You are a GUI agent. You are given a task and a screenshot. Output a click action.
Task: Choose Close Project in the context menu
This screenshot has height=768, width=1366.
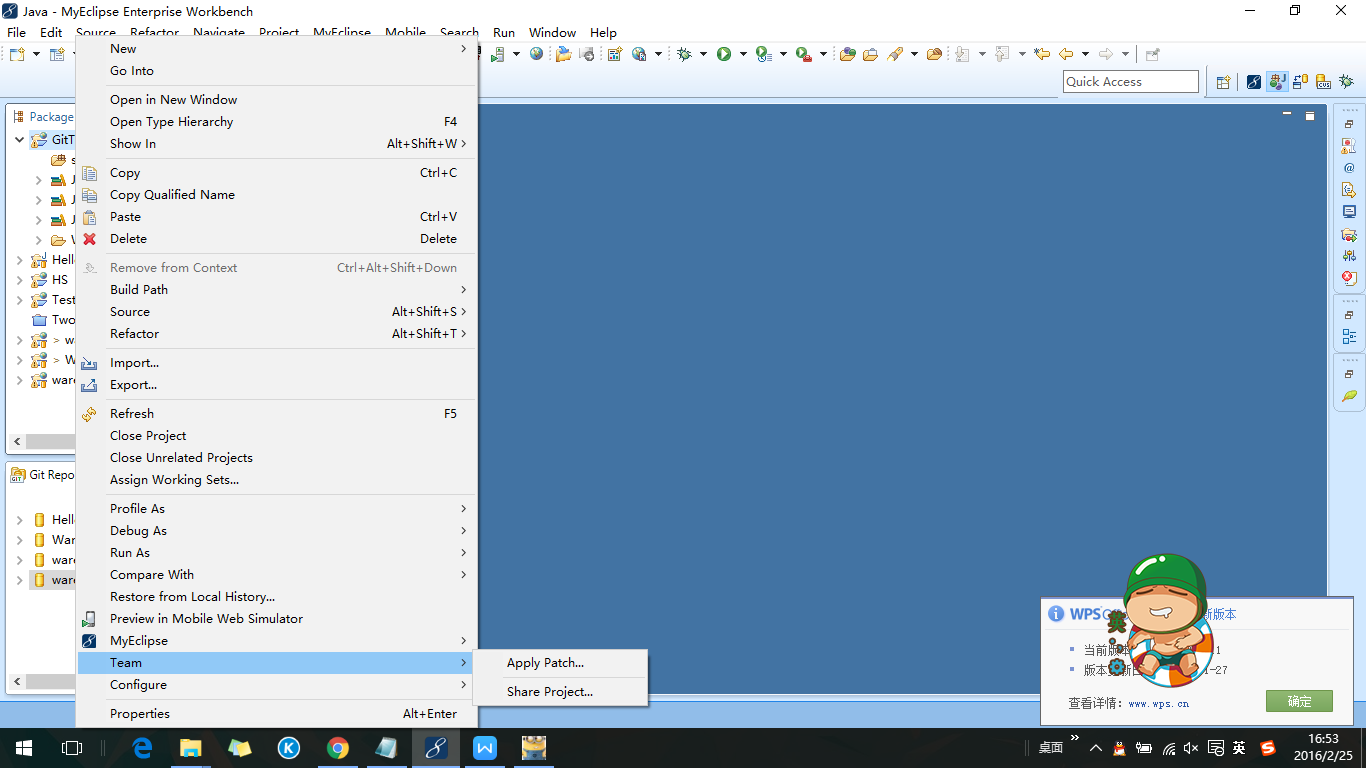277,436
